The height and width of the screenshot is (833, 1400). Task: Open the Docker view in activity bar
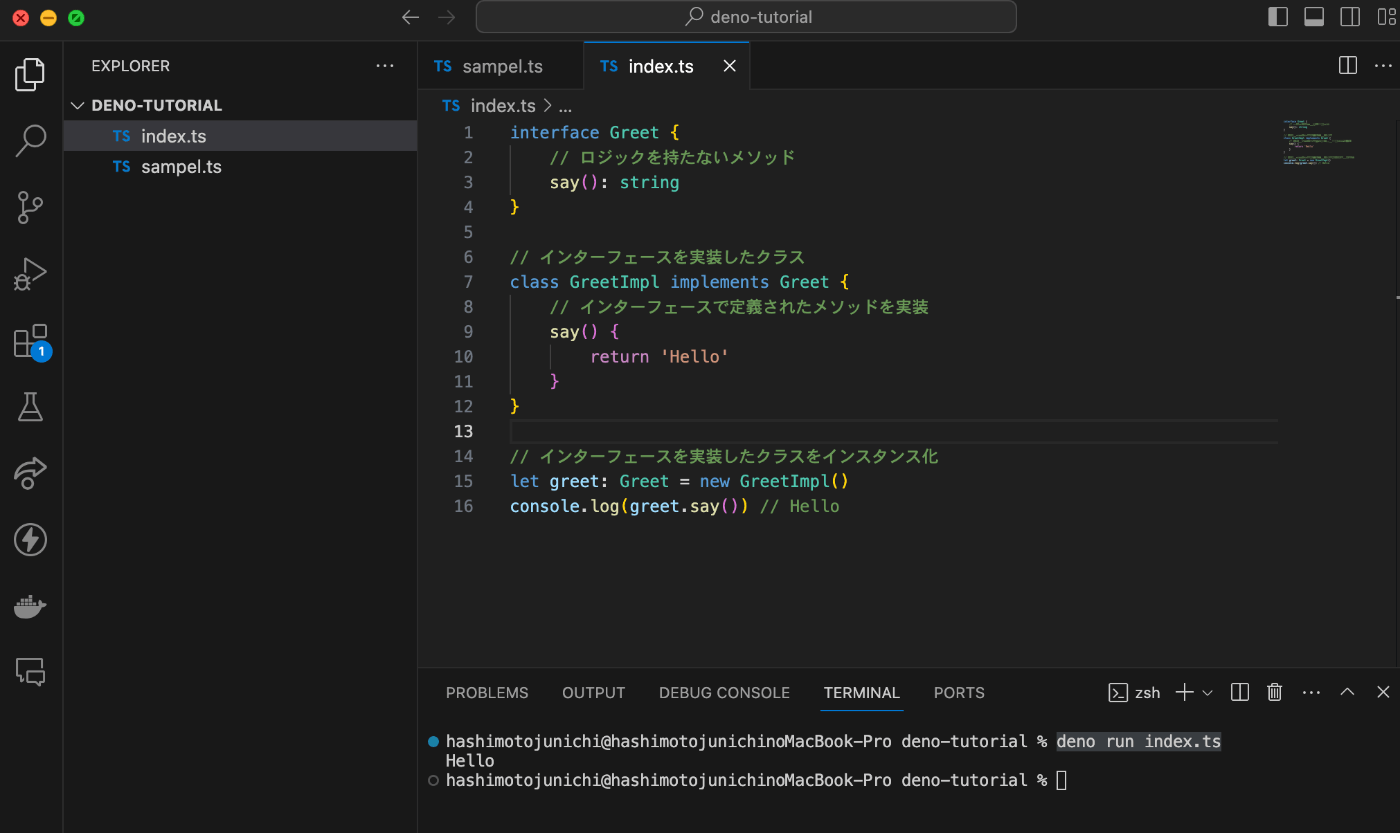31,606
